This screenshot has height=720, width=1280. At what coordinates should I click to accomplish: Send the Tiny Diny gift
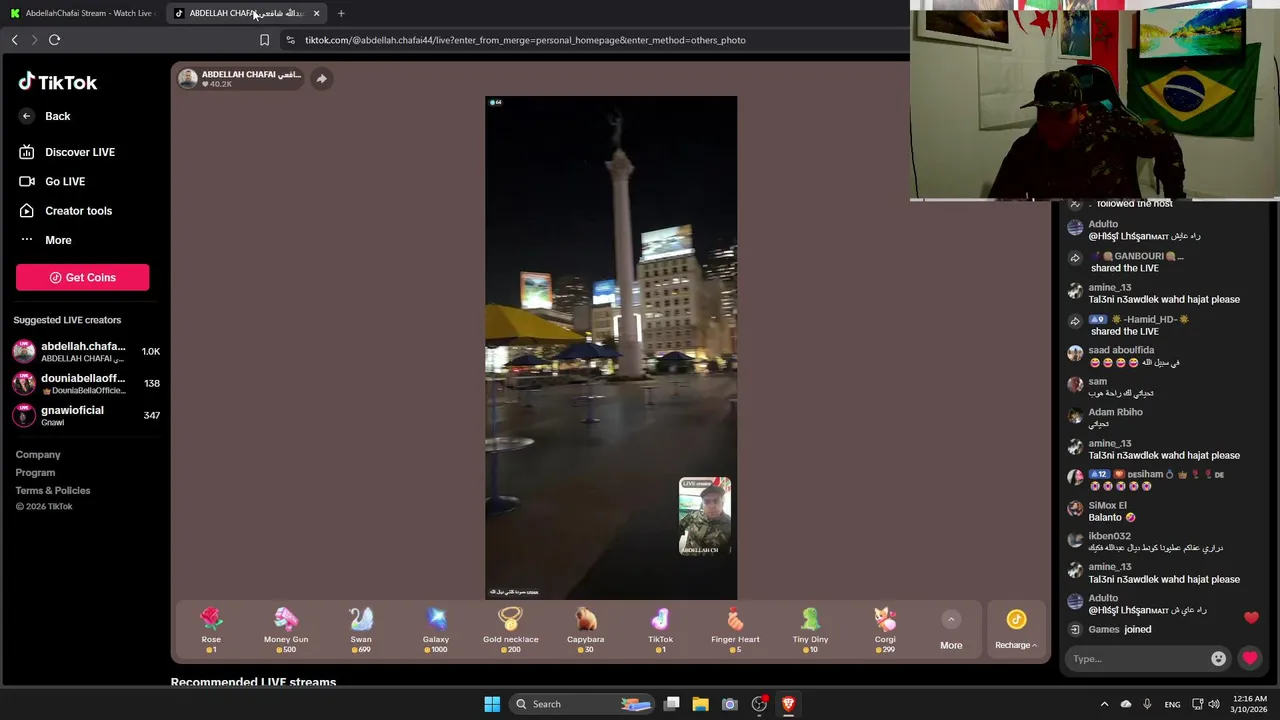click(x=810, y=630)
